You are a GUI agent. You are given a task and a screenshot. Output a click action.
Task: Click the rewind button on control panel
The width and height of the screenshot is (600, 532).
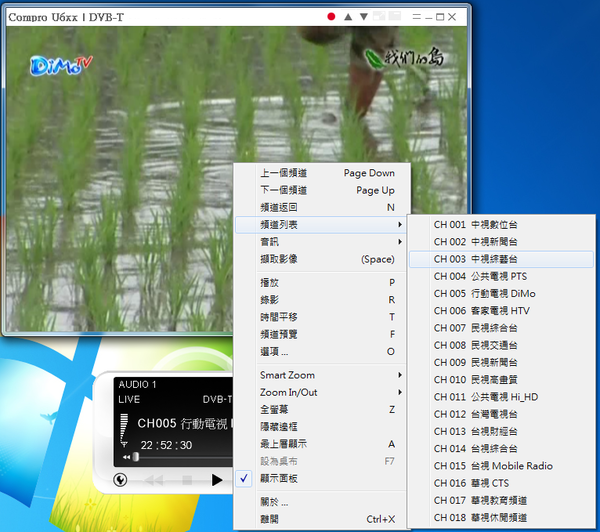[154, 480]
